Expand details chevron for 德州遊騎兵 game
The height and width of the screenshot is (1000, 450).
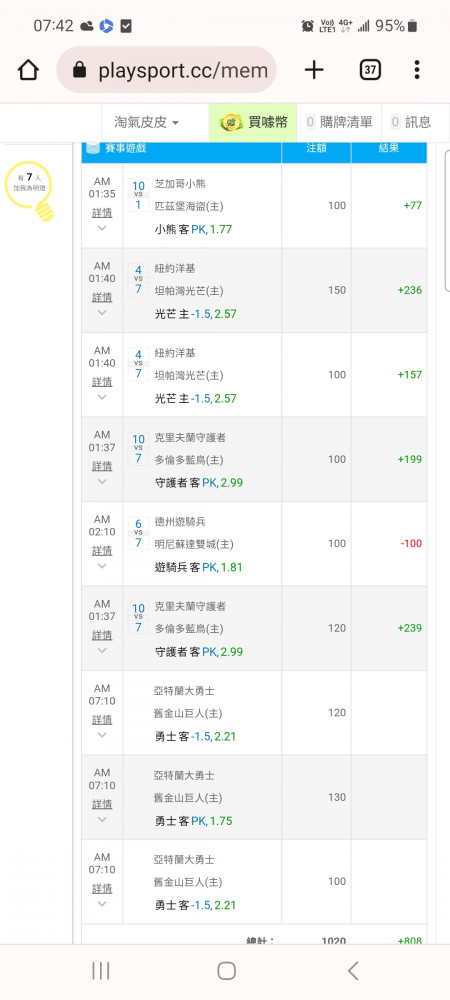(102, 566)
